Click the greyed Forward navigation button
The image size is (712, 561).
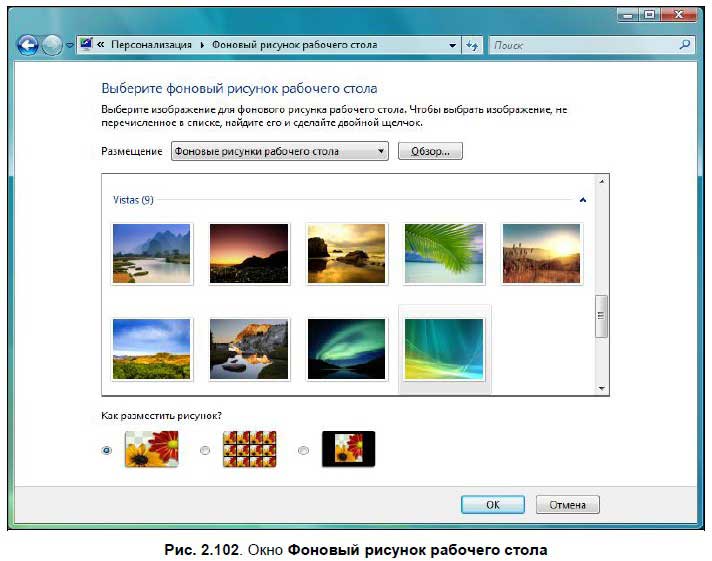point(52,45)
